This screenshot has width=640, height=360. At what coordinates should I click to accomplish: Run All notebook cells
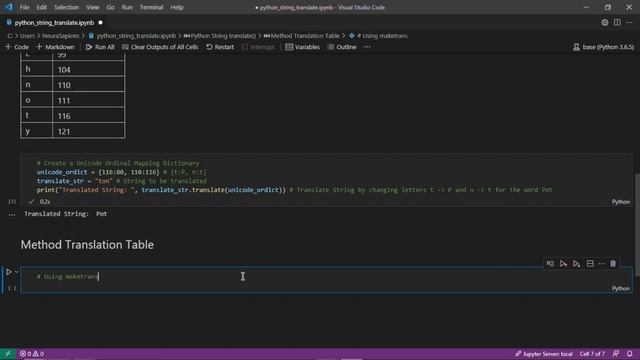[x=100, y=47]
